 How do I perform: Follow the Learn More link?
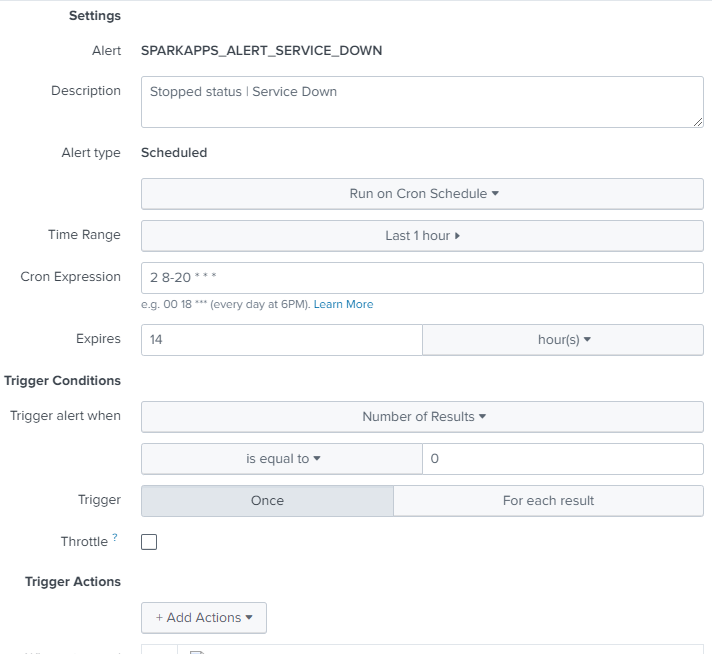click(343, 304)
